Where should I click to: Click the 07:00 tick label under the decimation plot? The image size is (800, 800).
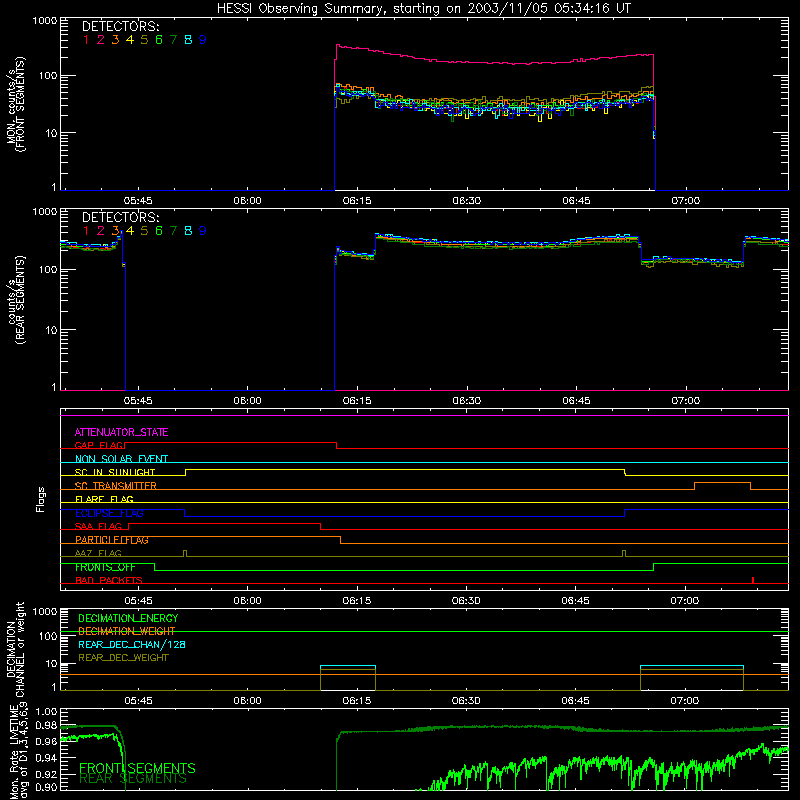point(685,701)
